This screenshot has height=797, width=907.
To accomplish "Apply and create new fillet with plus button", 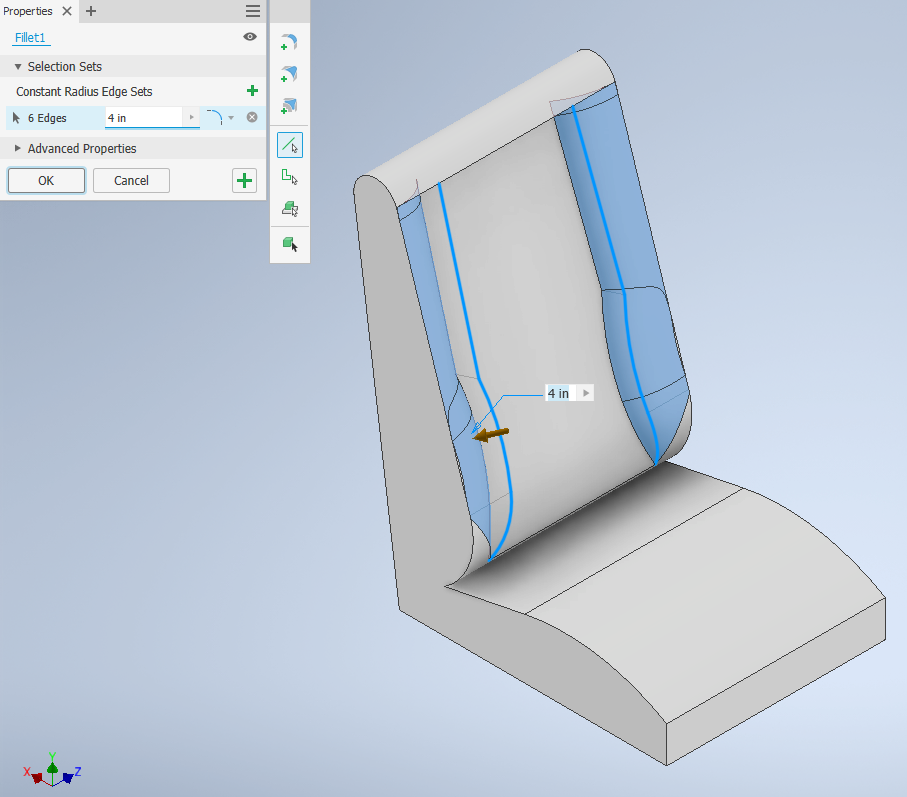I will pos(245,180).
